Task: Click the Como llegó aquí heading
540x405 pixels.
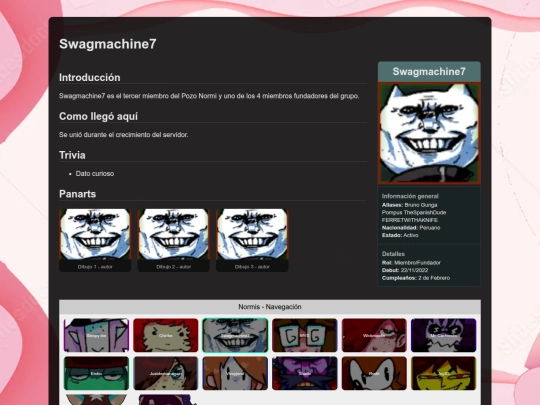Action: (98, 116)
